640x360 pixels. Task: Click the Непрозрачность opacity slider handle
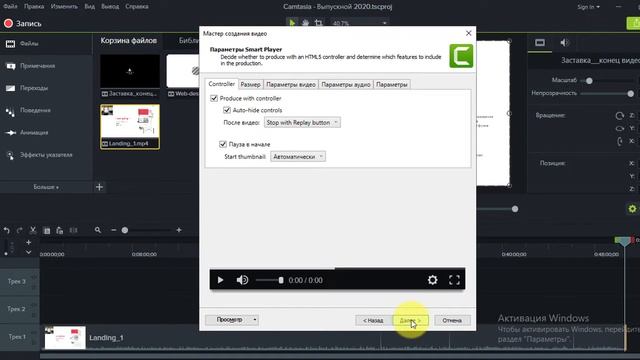631,94
